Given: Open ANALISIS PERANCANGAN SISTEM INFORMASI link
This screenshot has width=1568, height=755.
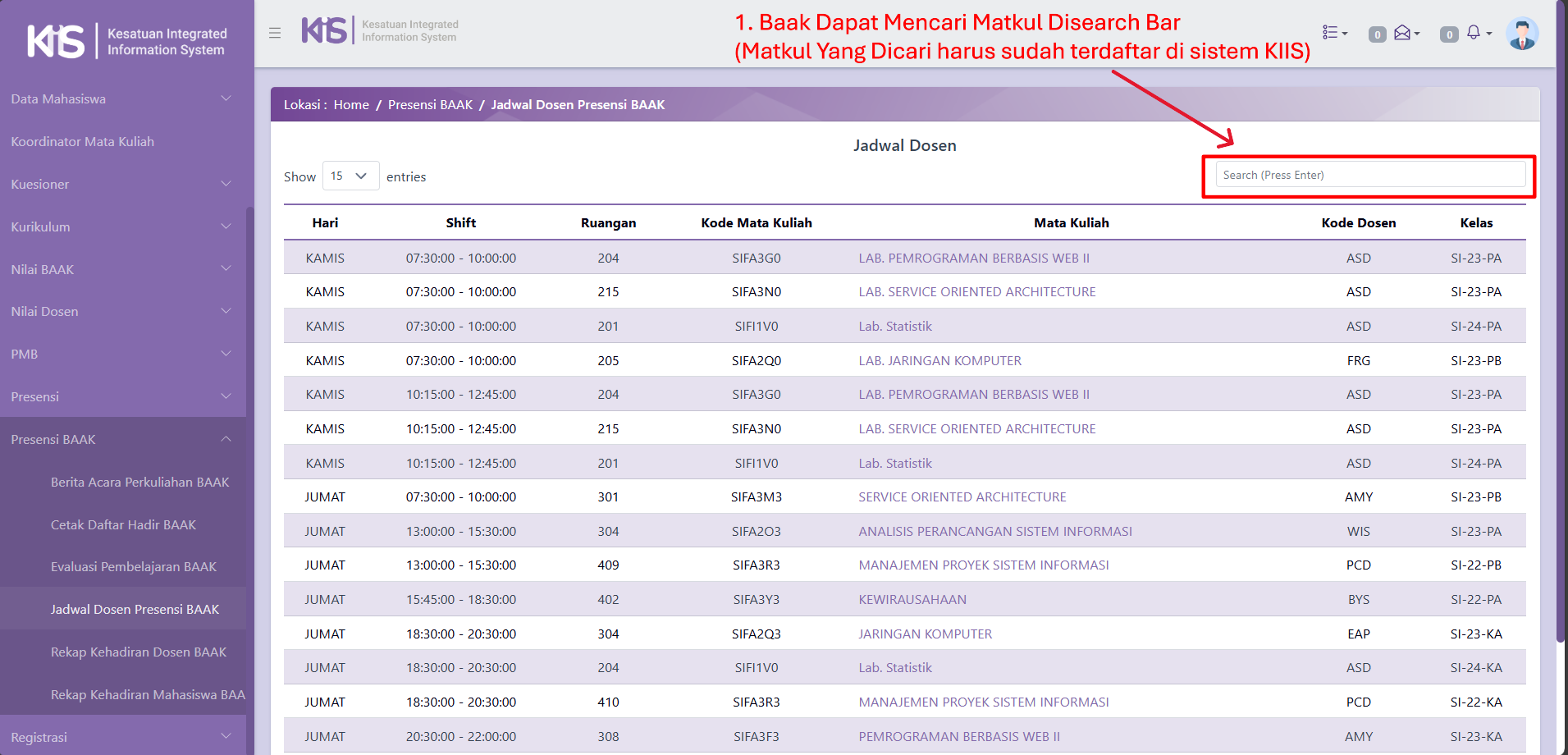Looking at the screenshot, I should click(x=994, y=531).
